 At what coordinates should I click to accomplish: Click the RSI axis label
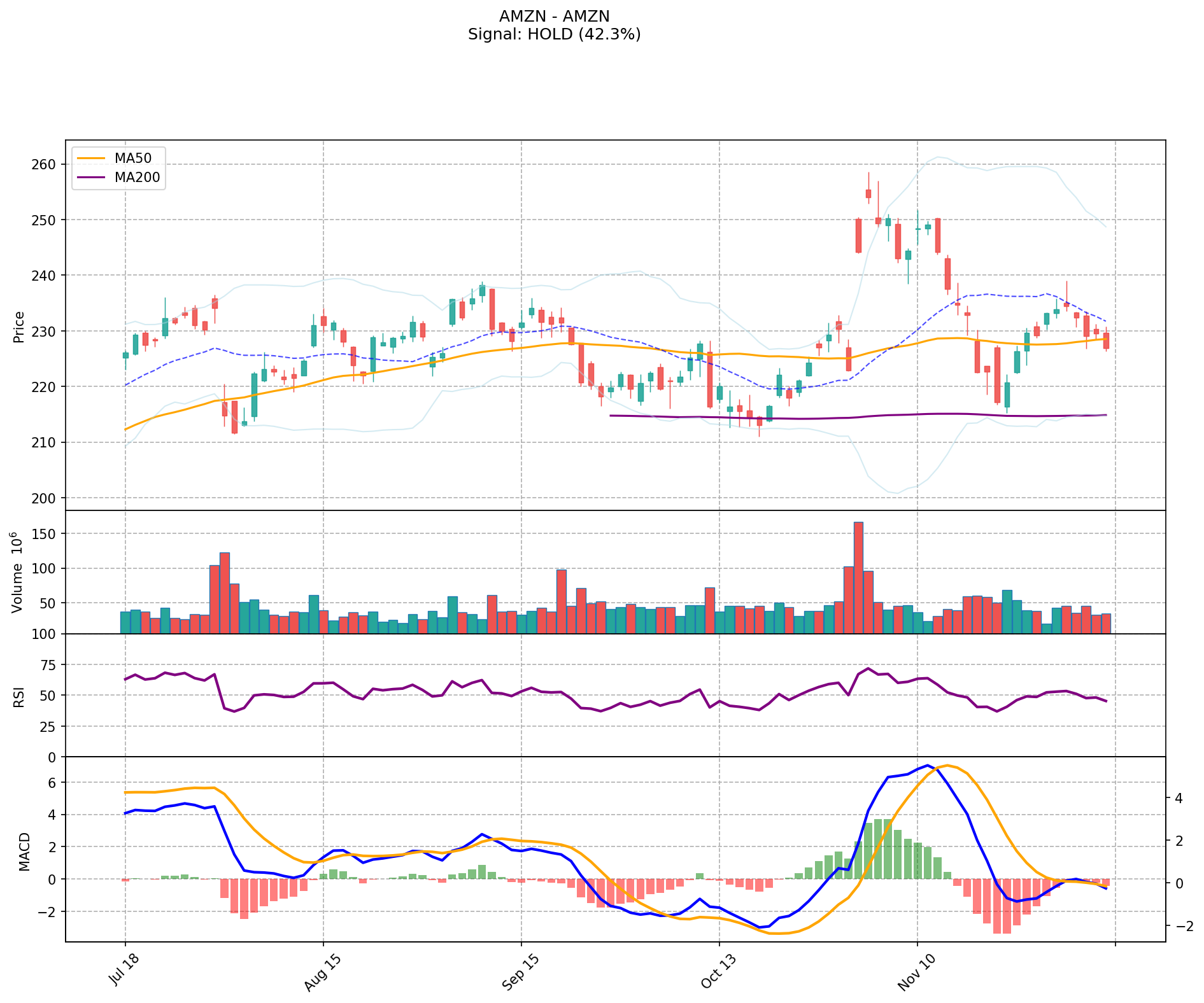[19, 696]
